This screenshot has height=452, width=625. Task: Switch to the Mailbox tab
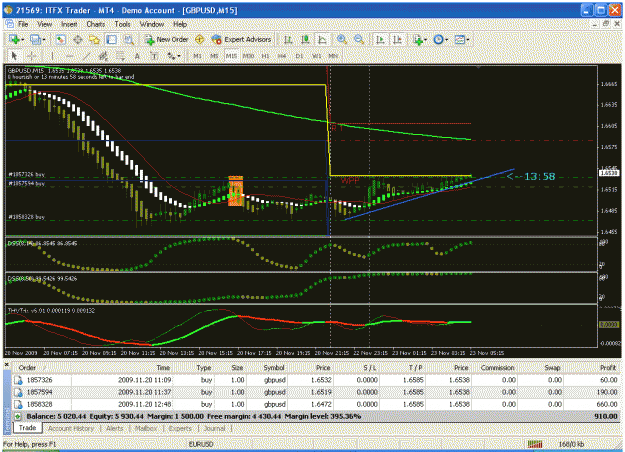(145, 428)
